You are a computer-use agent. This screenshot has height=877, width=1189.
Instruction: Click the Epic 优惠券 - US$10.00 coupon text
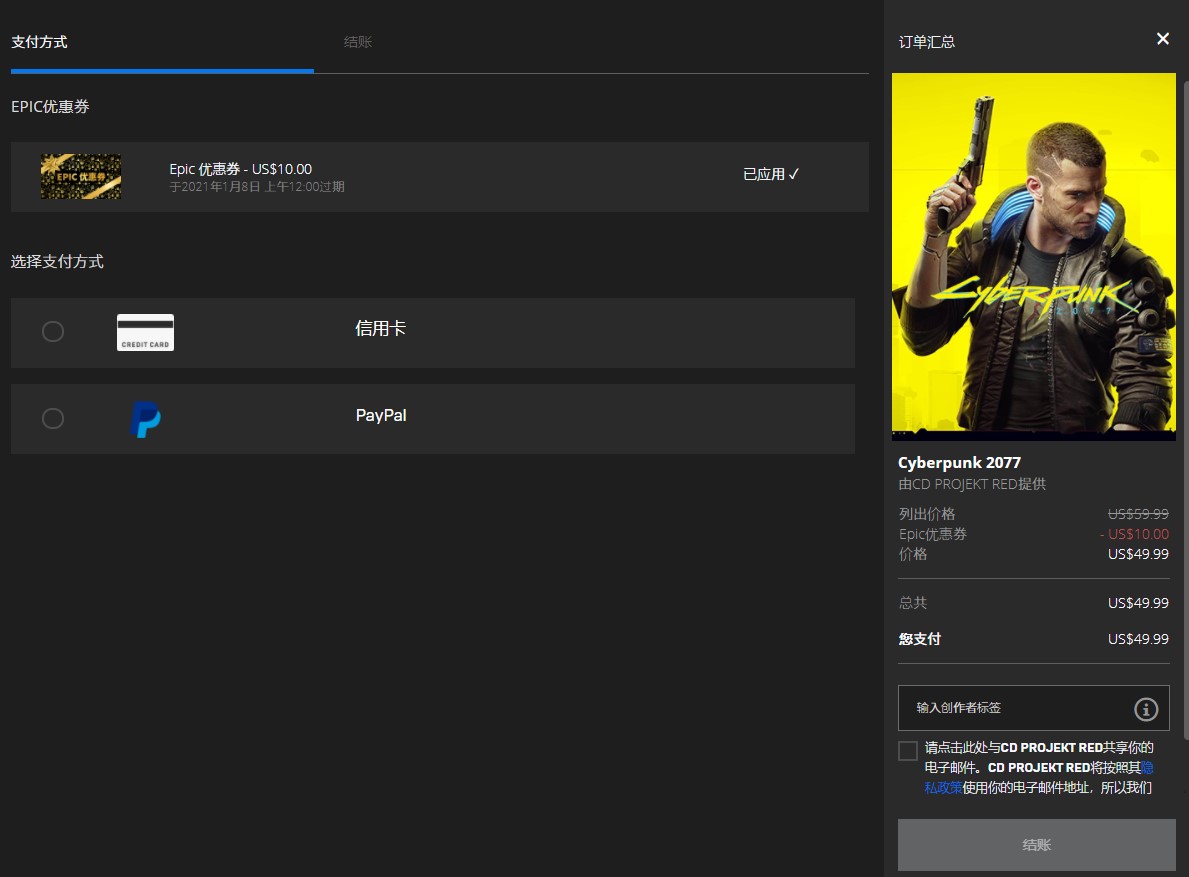[240, 169]
